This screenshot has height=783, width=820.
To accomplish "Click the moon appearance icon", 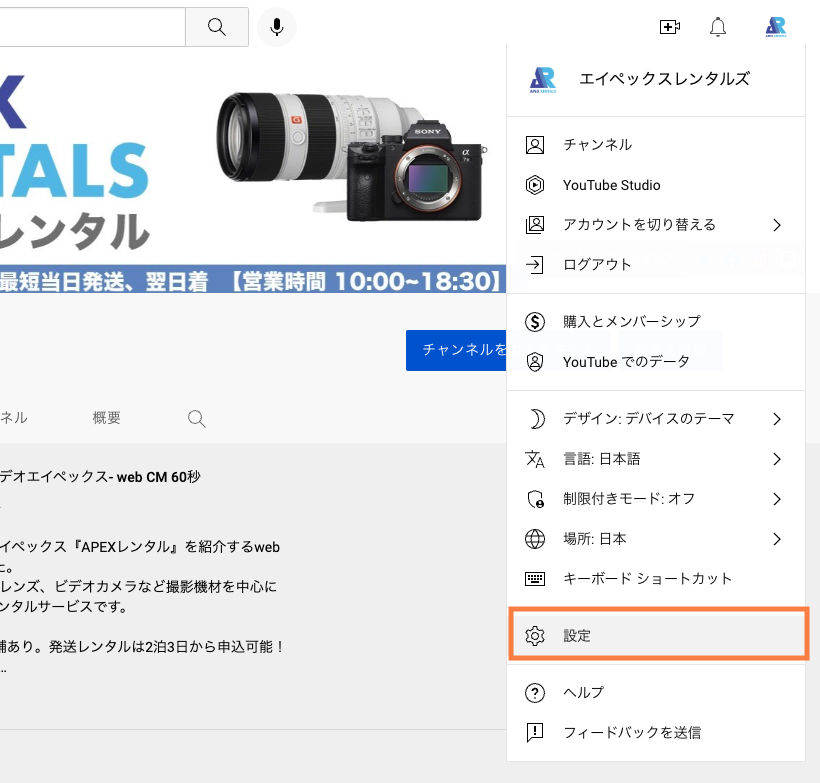I will coord(536,419).
